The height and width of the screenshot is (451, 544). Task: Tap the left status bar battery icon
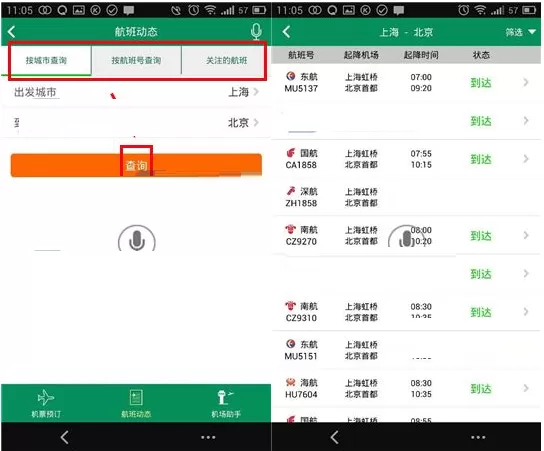pos(259,10)
